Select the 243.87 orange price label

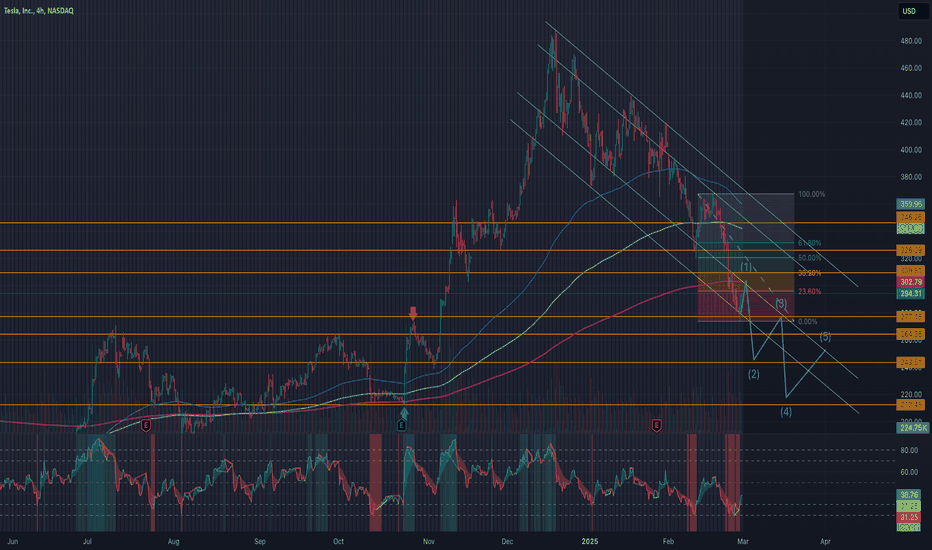tap(911, 362)
